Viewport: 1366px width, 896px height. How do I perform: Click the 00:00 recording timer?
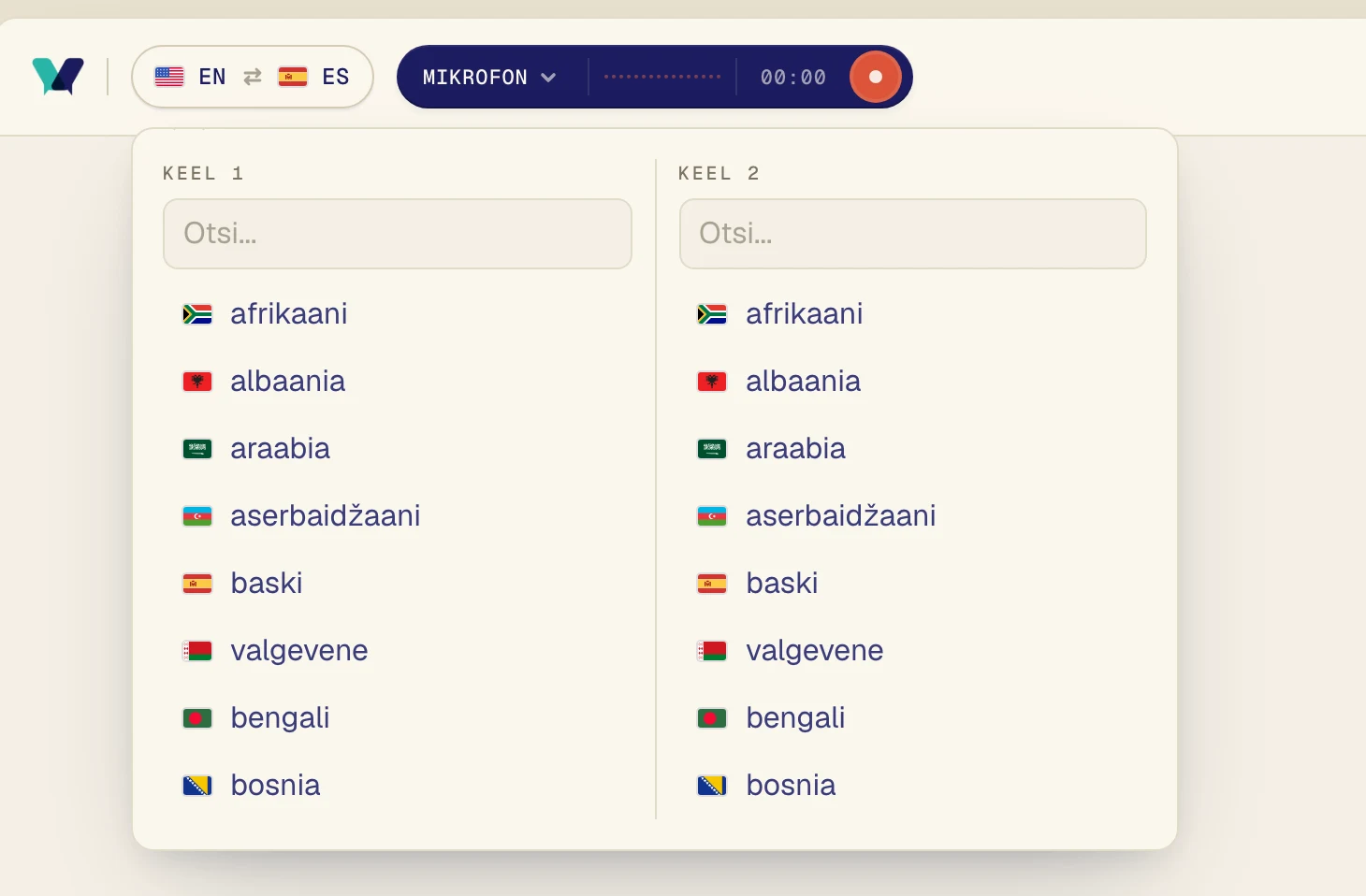pos(793,78)
